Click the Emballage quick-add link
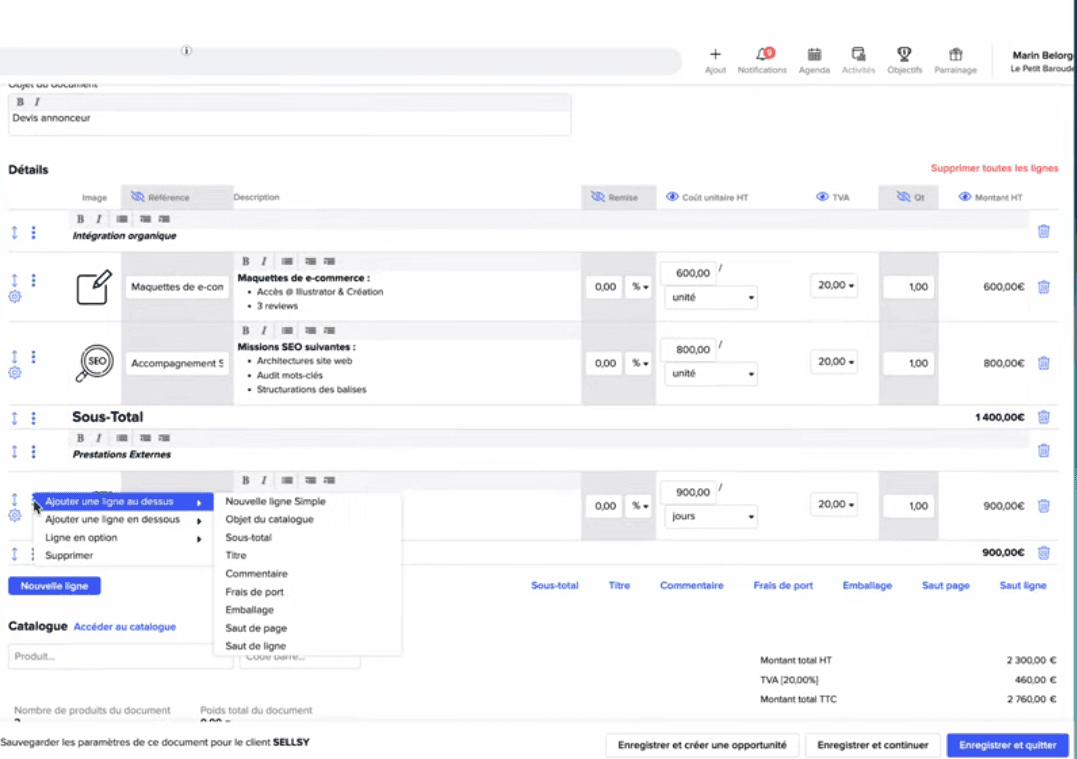Screen dimensions: 1077x759 point(867,585)
